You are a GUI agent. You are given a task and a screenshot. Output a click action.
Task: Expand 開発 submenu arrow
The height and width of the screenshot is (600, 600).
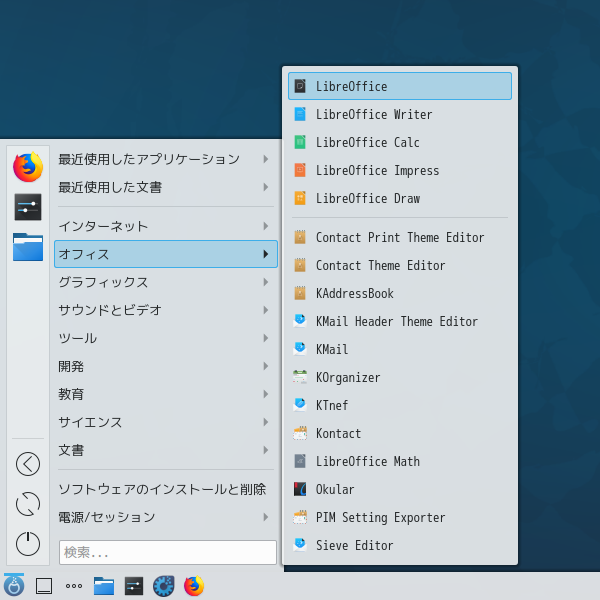266,366
